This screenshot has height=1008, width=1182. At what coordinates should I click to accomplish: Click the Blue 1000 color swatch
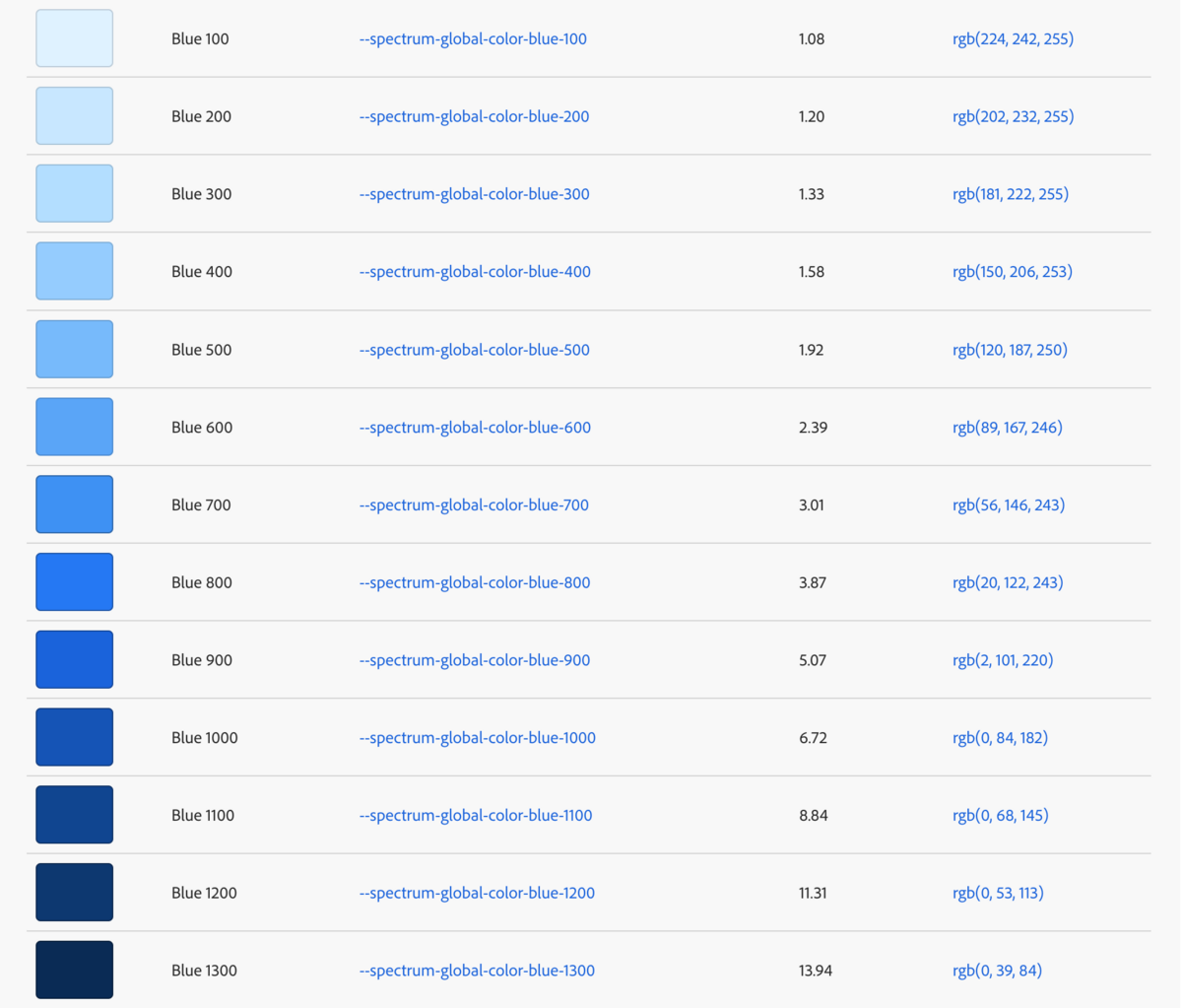tap(75, 737)
